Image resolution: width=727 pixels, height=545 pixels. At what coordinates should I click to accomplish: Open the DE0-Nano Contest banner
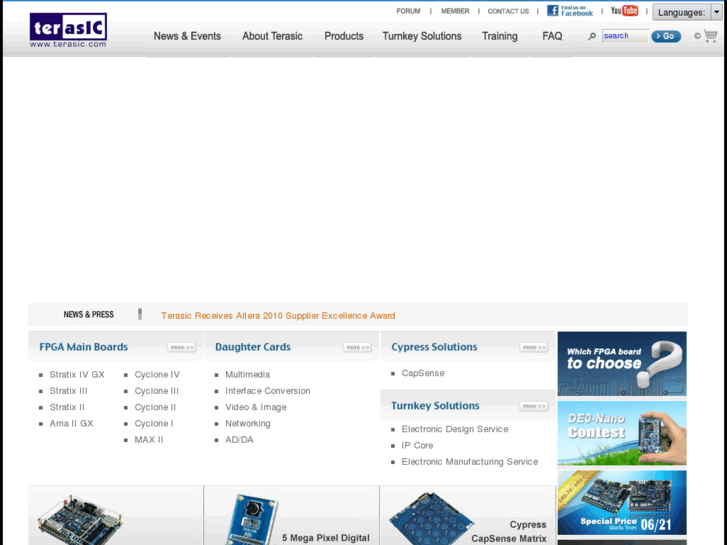[622, 433]
